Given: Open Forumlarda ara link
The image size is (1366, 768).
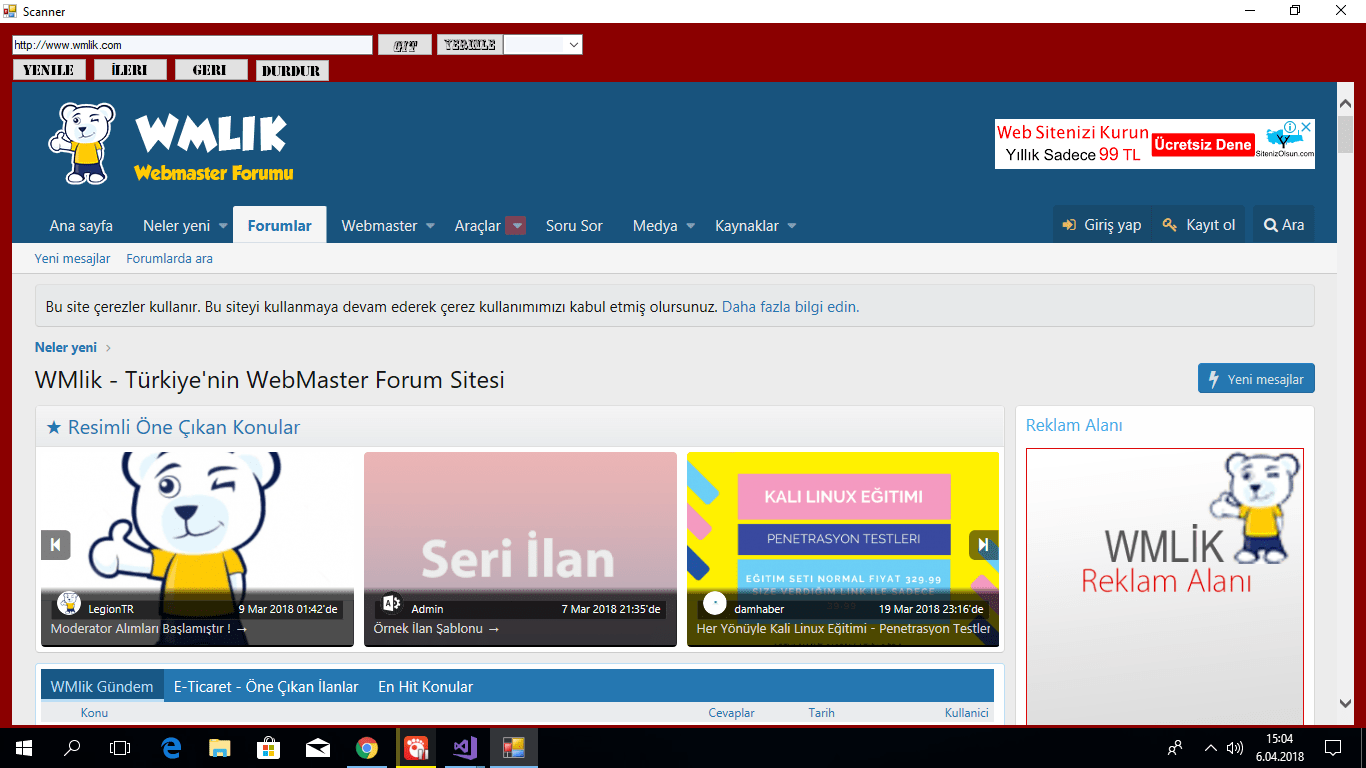Looking at the screenshot, I should (169, 258).
